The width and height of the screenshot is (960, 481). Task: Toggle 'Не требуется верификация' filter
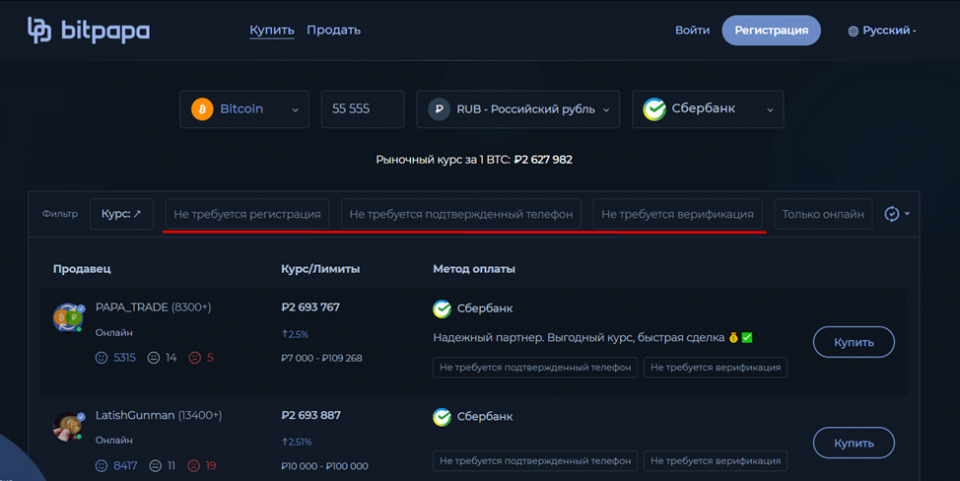[x=677, y=214]
